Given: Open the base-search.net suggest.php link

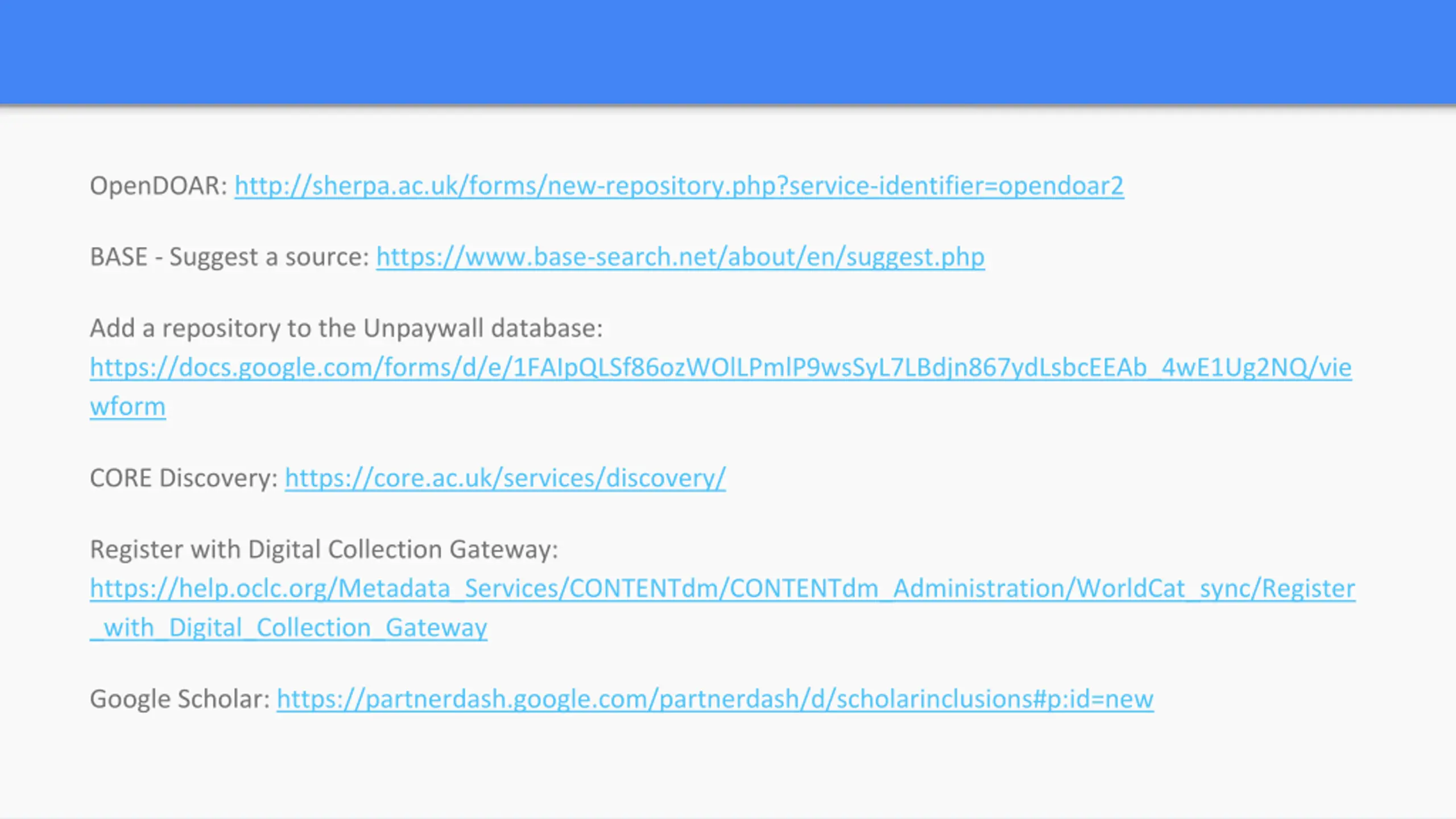Looking at the screenshot, I should click(x=680, y=257).
